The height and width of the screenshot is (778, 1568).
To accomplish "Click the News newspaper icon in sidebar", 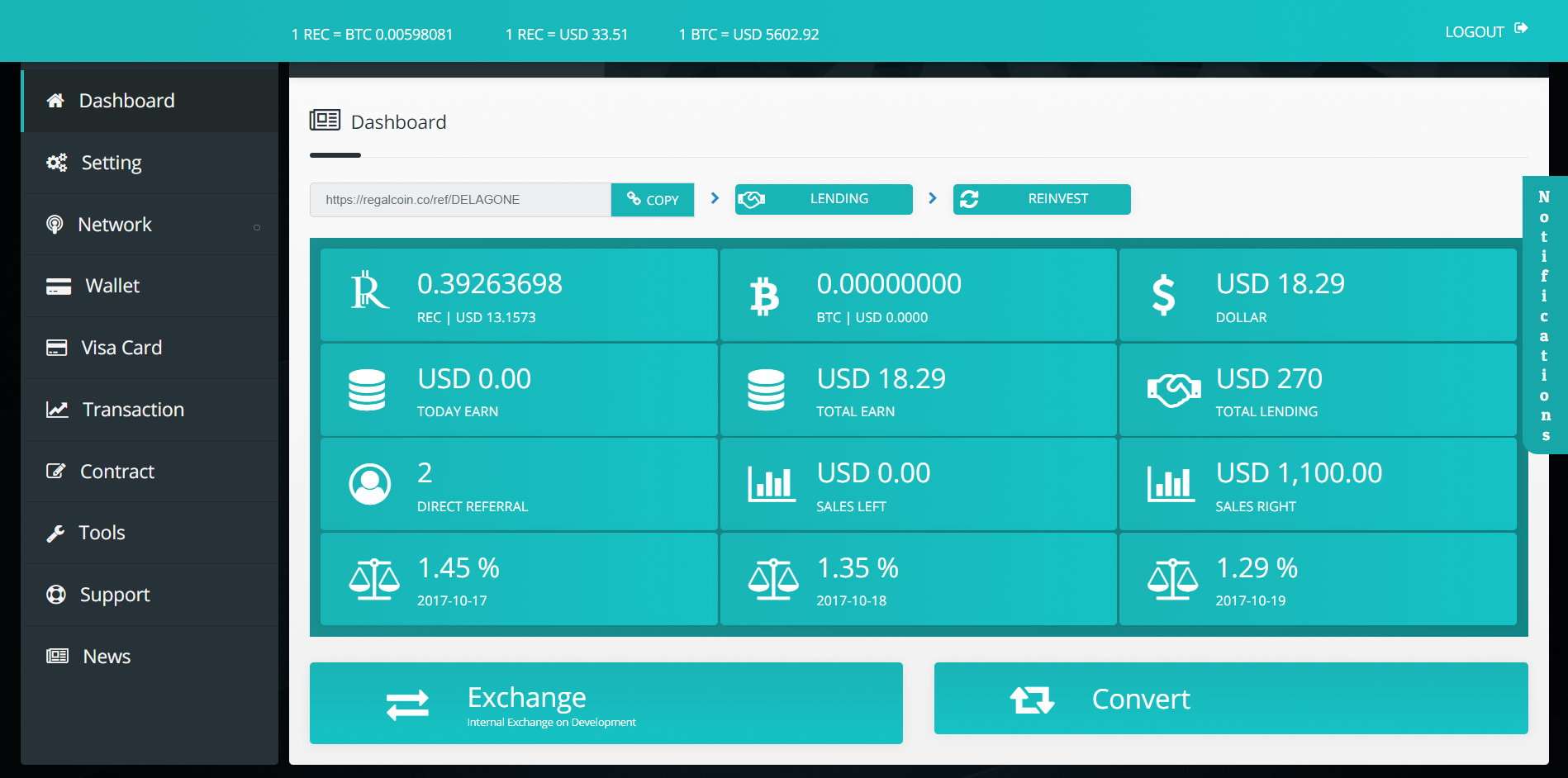I will pos(57,657).
